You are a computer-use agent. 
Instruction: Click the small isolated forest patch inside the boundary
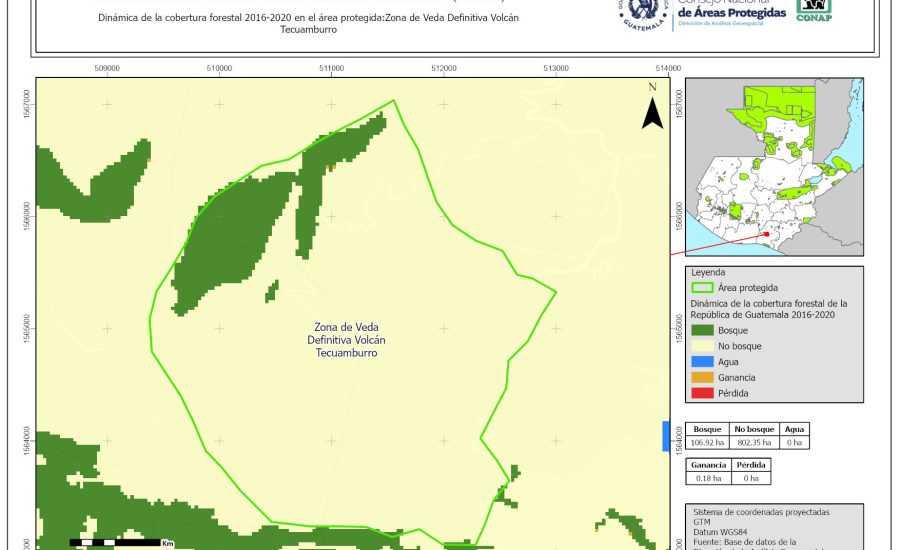[x=271, y=291]
